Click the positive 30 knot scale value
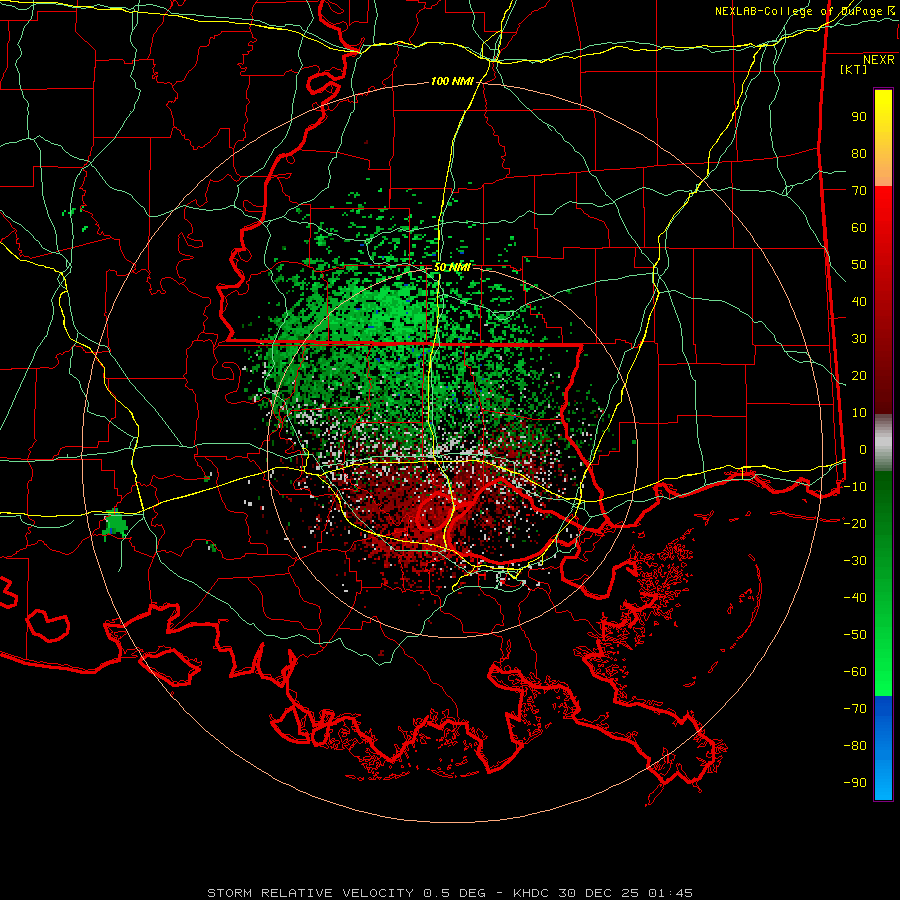 859,339
